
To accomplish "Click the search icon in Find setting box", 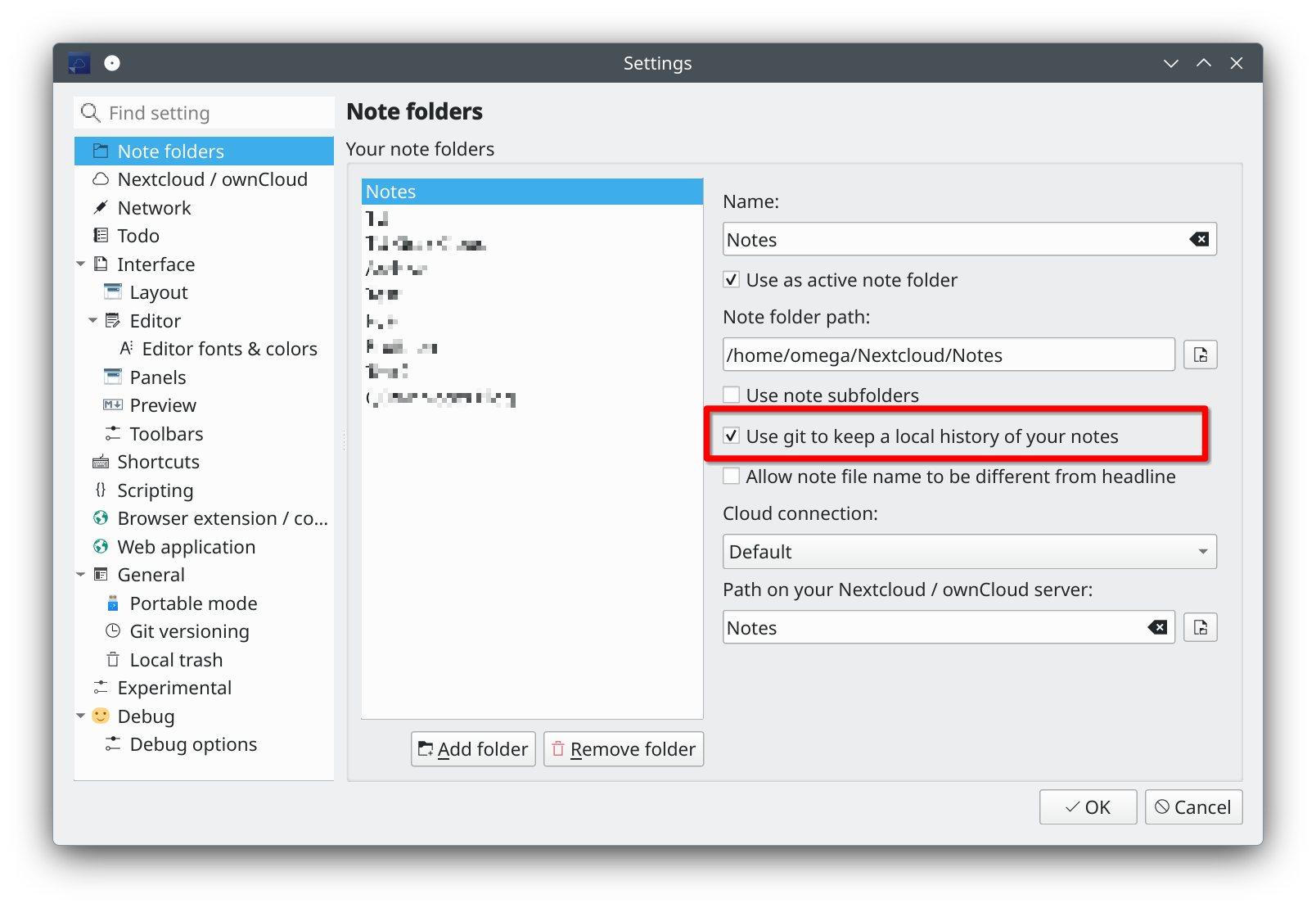I will [90, 112].
